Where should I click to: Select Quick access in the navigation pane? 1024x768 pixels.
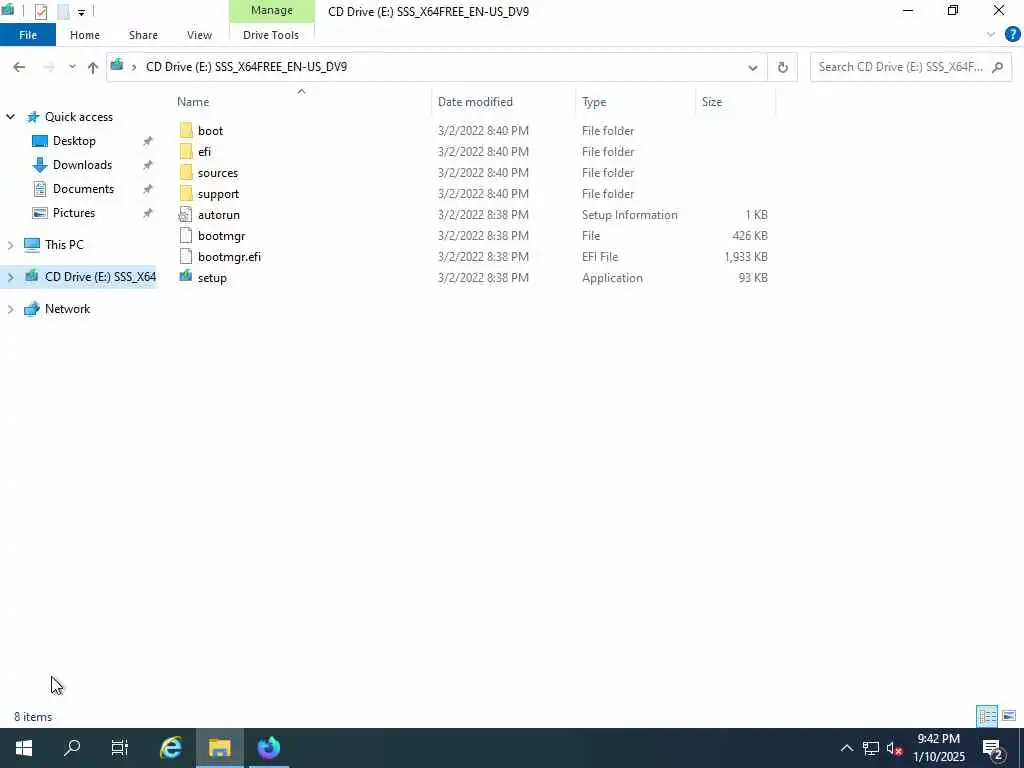tap(78, 117)
